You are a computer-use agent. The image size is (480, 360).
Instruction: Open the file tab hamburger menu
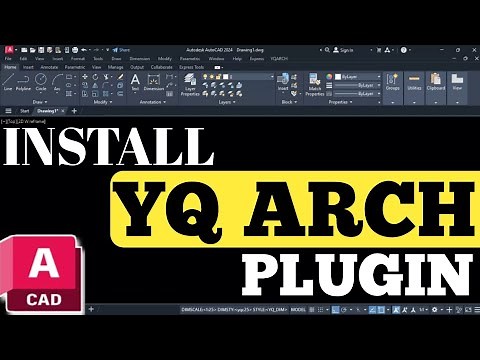(9, 111)
